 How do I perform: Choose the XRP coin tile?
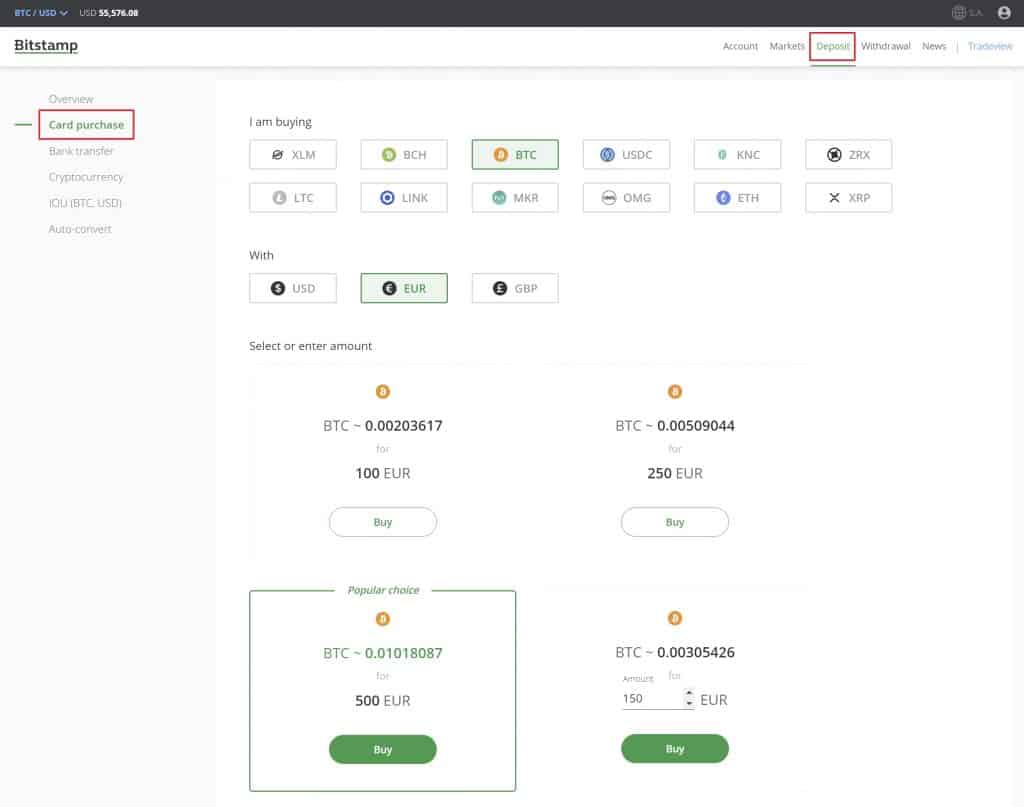[848, 198]
